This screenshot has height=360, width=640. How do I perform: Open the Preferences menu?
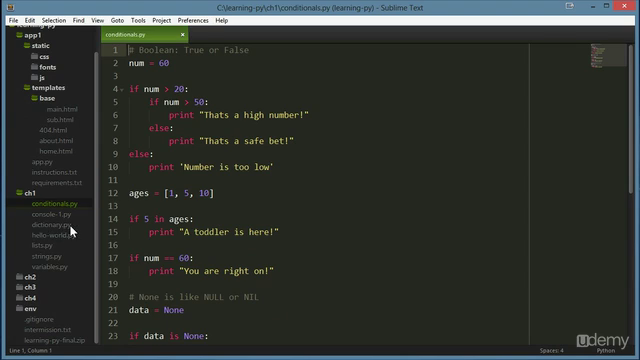193,20
